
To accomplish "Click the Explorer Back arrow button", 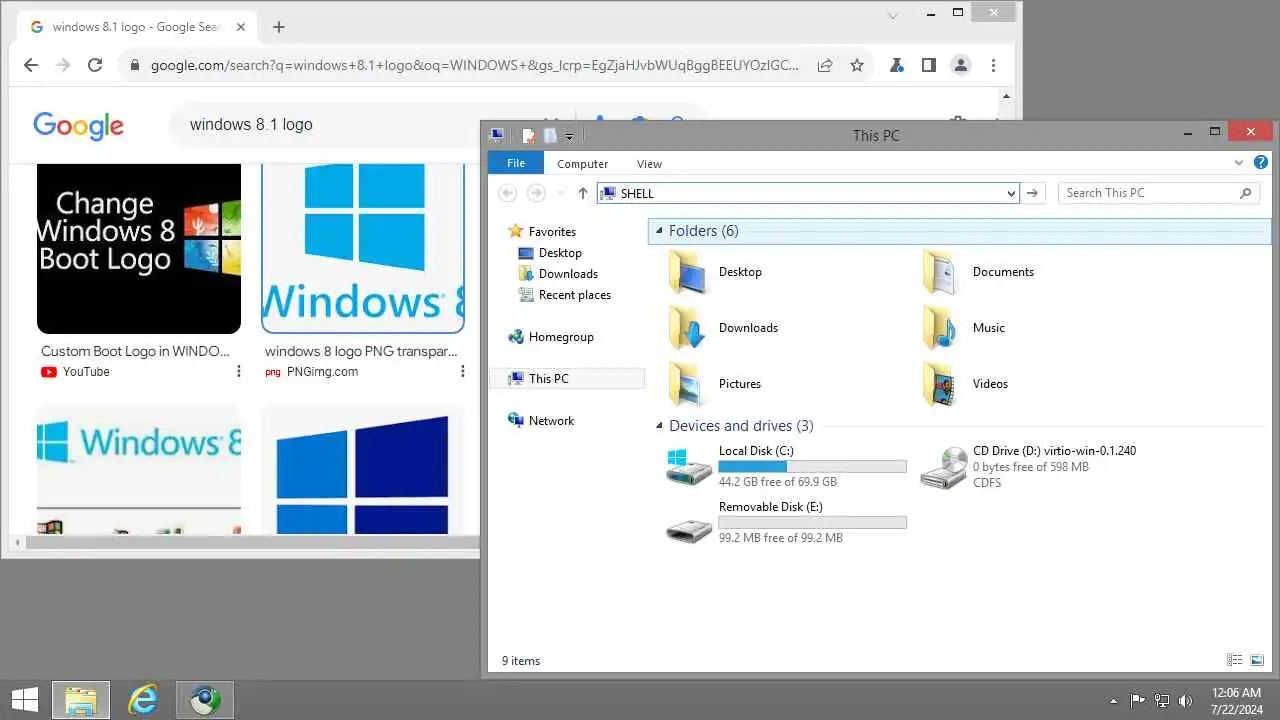I will coord(507,193).
